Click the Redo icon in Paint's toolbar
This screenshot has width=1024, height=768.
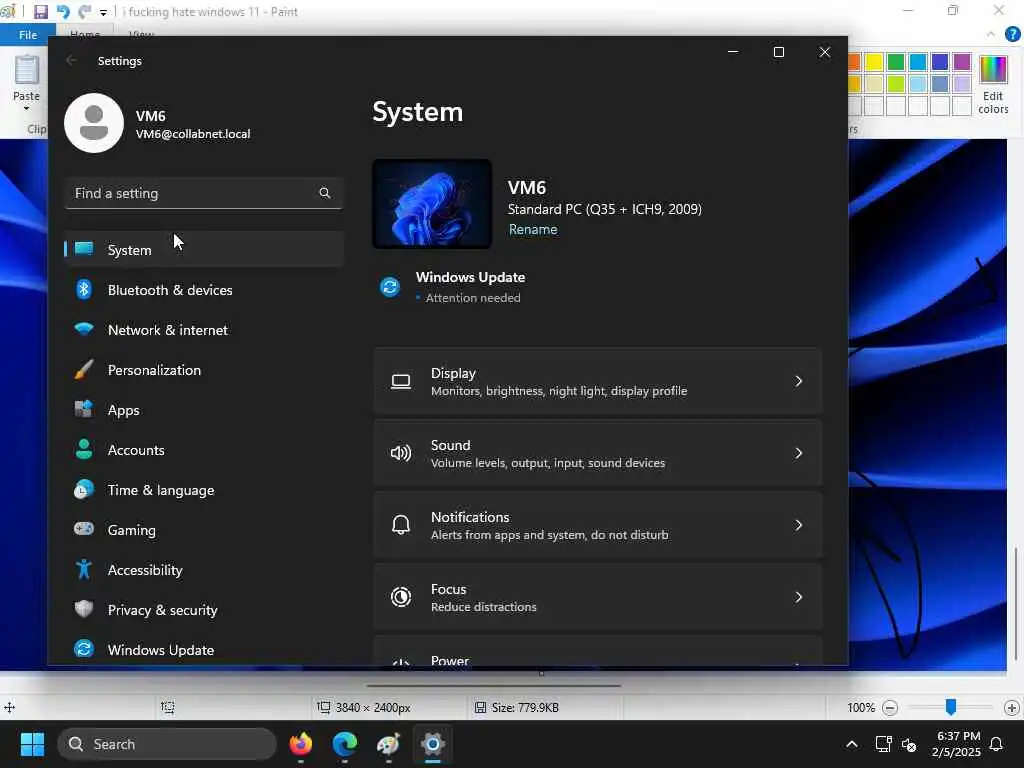click(x=84, y=12)
